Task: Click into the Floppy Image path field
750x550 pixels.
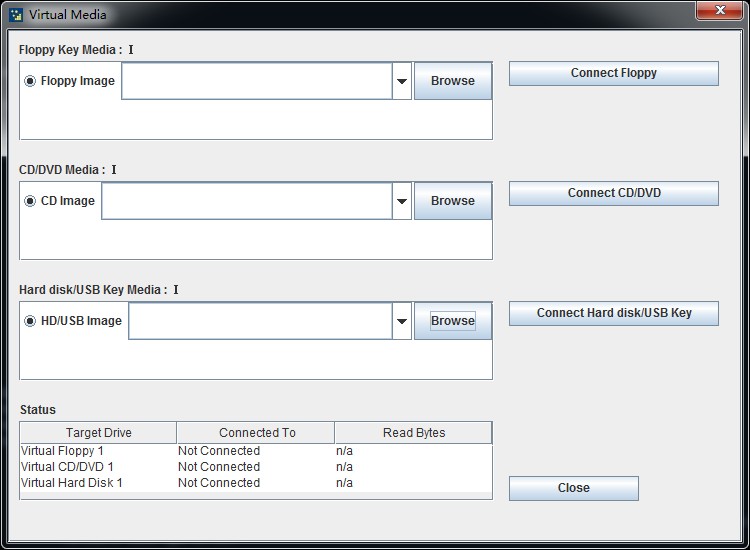Action: (x=256, y=82)
